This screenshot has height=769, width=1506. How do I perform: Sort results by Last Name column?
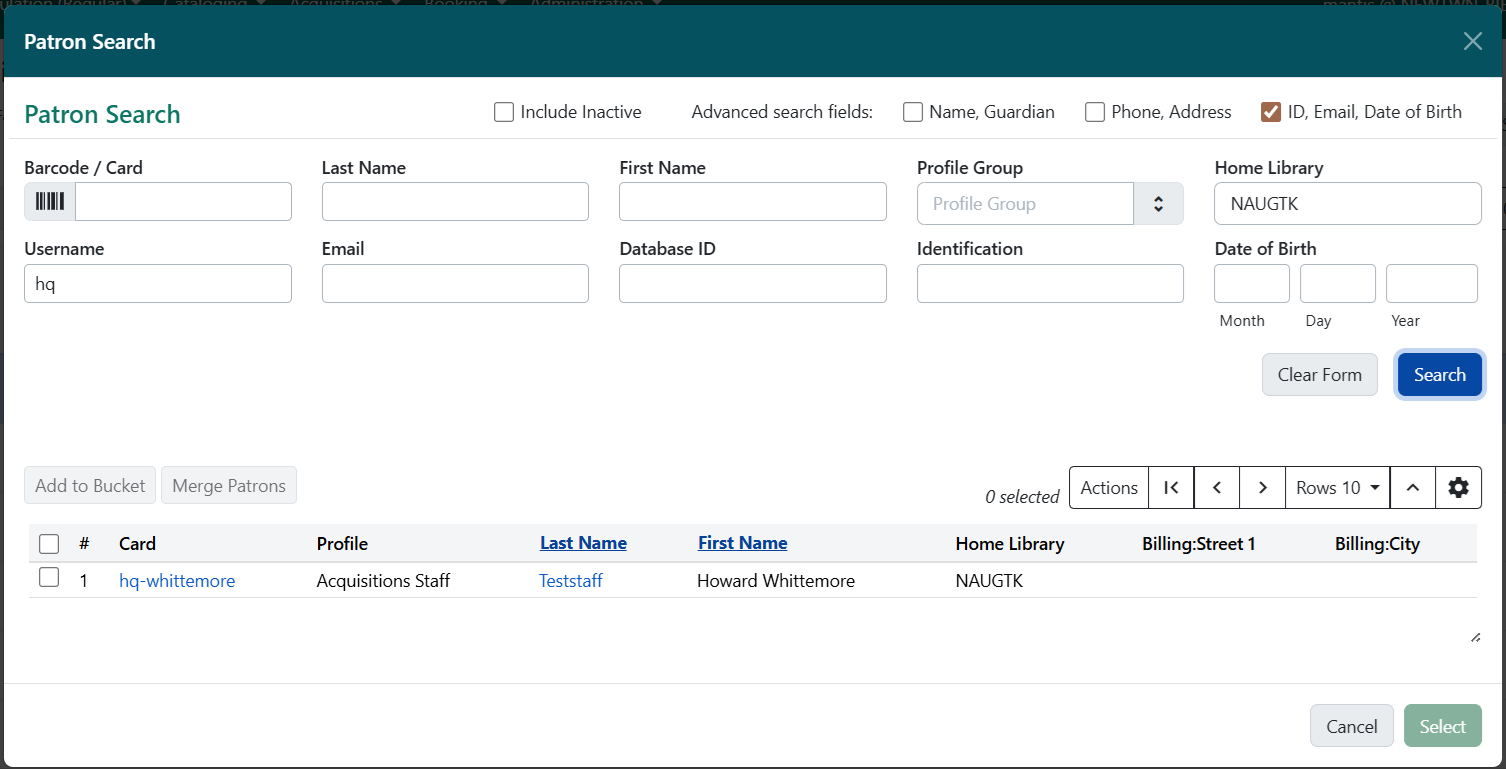[583, 543]
